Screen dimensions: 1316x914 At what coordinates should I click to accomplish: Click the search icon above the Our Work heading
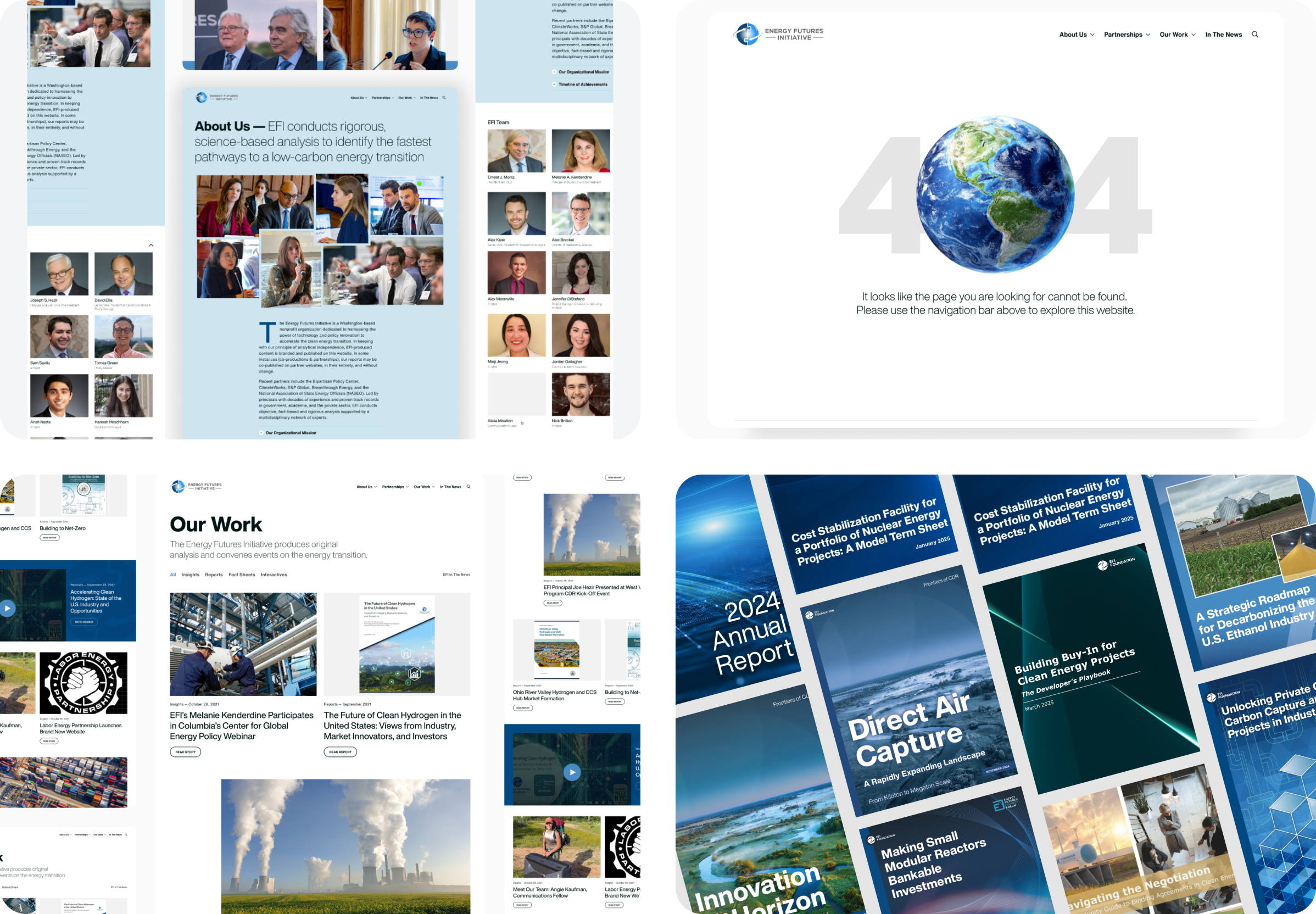469,487
